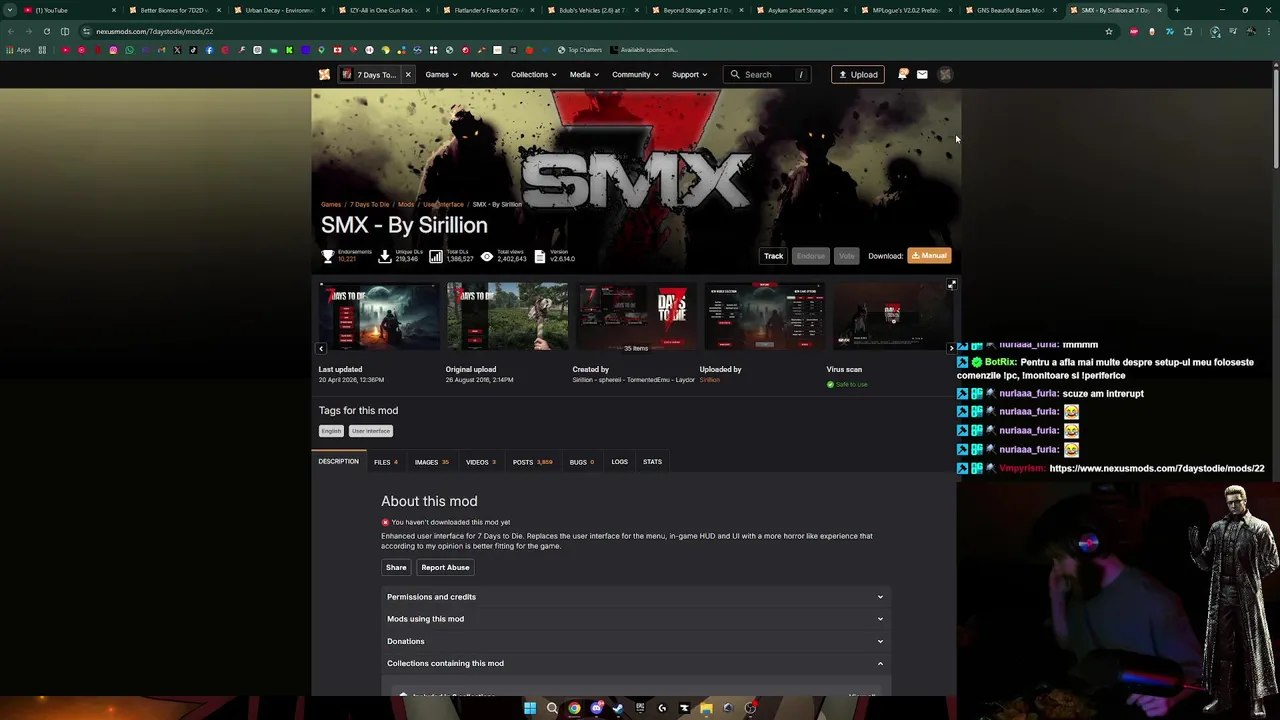Show previous gallery images arrow
This screenshot has width=1280, height=720.
pyautogui.click(x=321, y=349)
